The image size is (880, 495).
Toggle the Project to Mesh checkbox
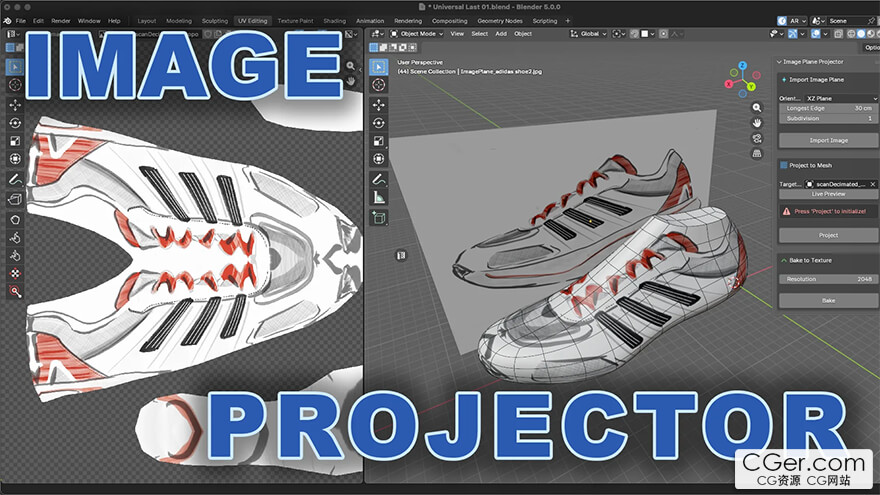pyautogui.click(x=784, y=165)
